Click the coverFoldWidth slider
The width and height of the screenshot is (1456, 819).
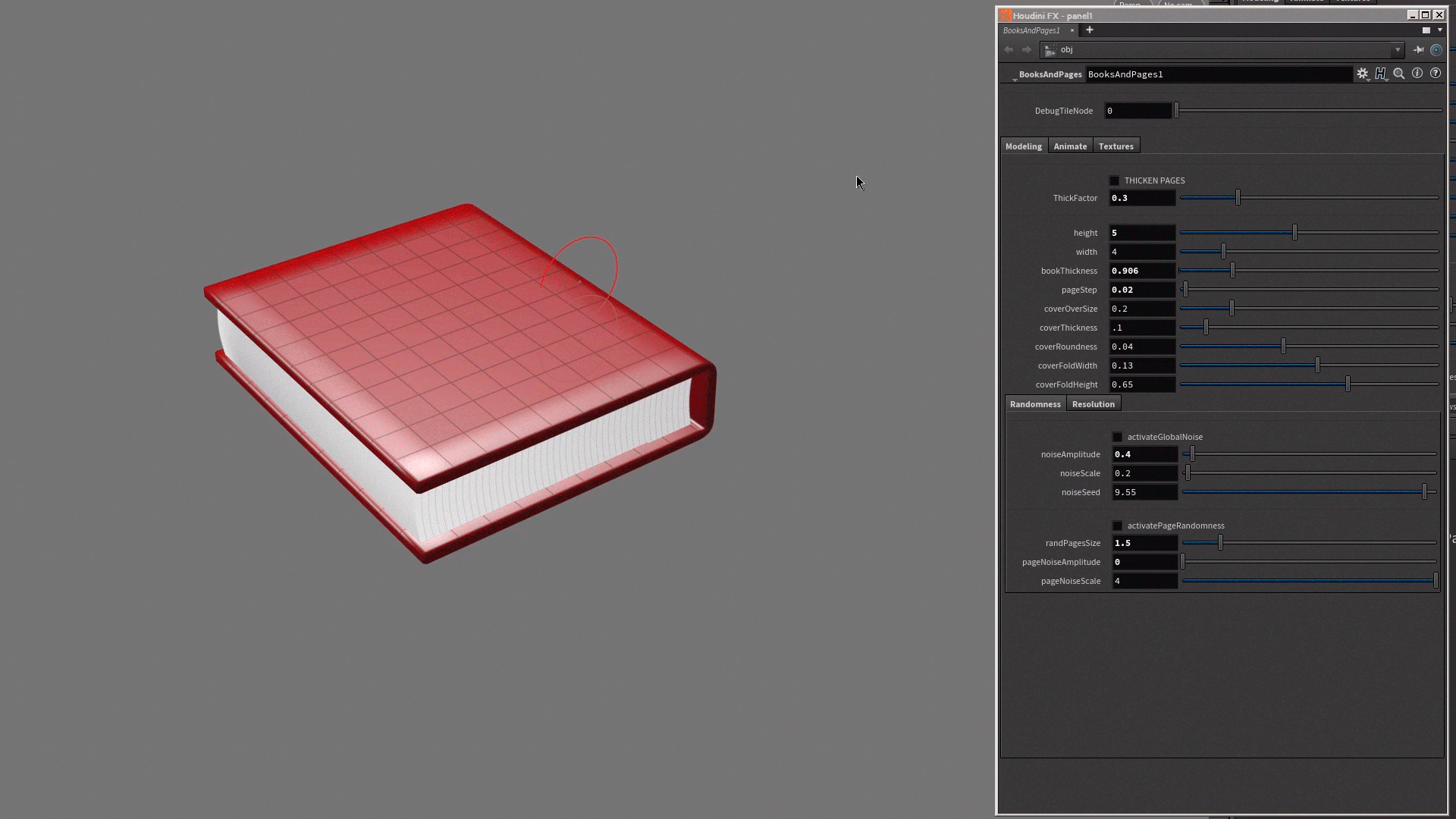[1310, 366]
